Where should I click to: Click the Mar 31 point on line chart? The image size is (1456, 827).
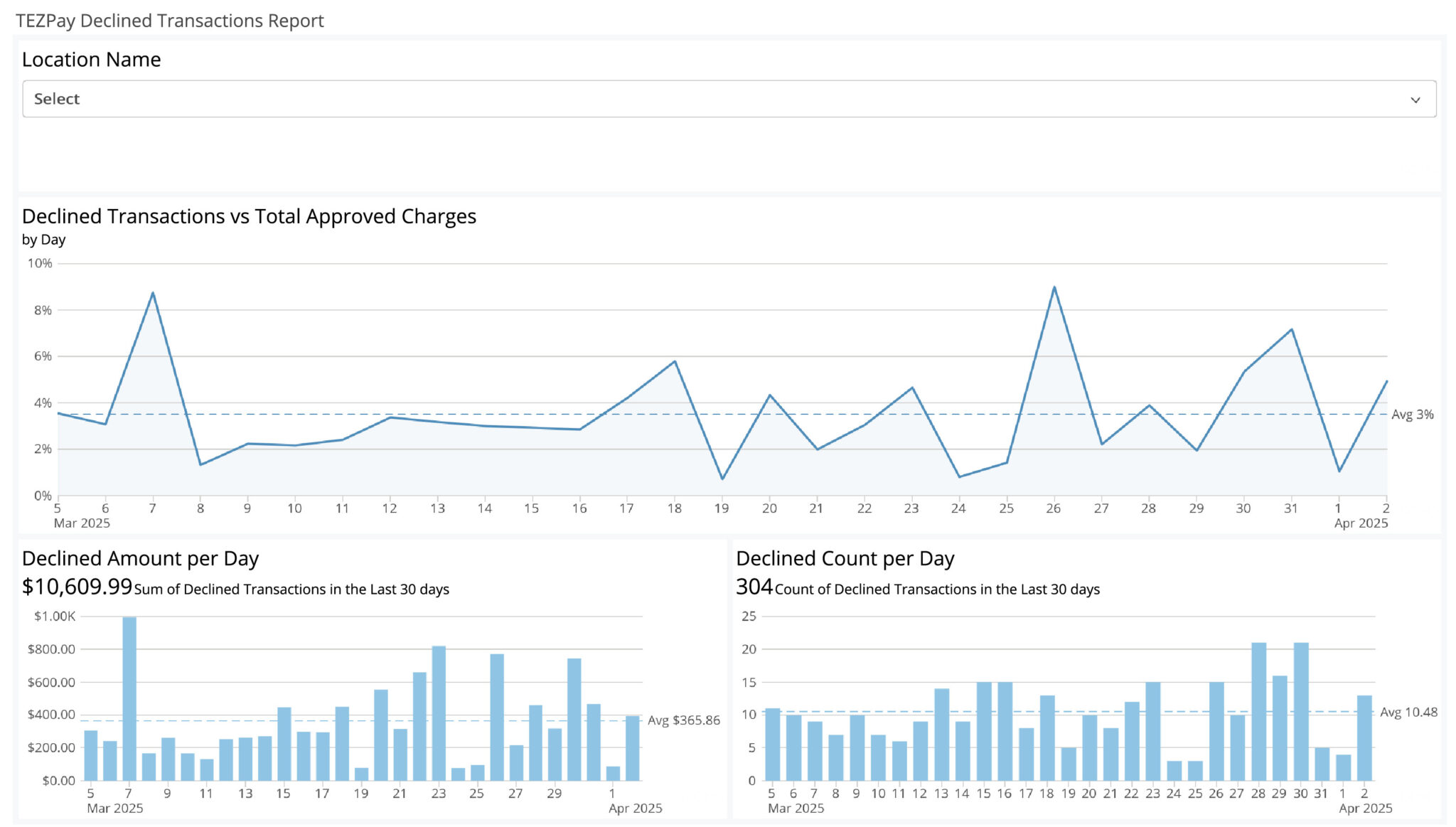1291,329
